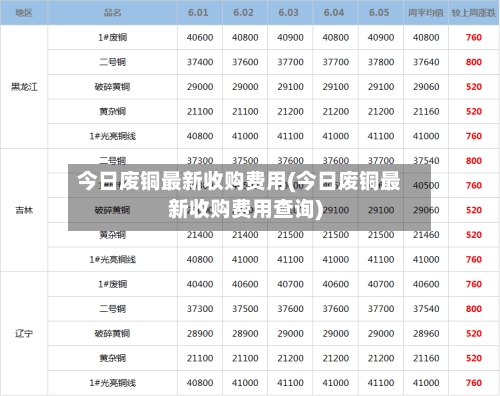Select 41100 in 辽宁 1#光亮铜线 6.05 cell
This screenshot has width=500, height=396.
coord(381,383)
